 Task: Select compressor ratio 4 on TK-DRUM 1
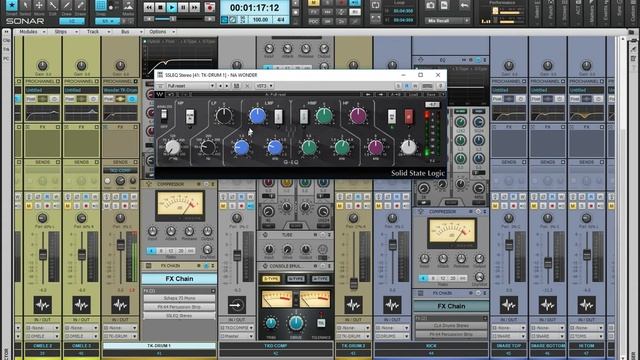click(x=151, y=251)
